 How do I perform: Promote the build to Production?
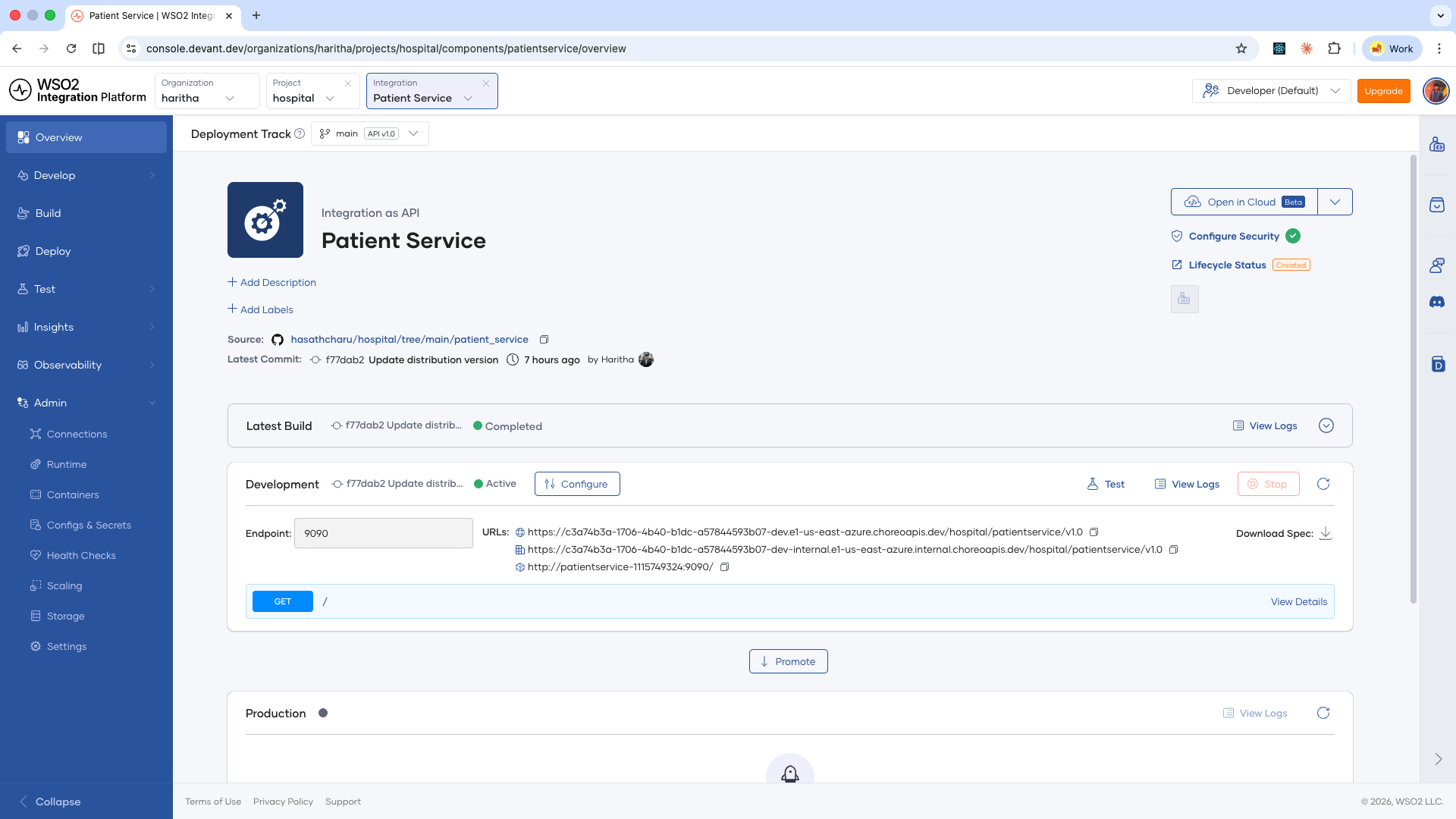(x=789, y=661)
